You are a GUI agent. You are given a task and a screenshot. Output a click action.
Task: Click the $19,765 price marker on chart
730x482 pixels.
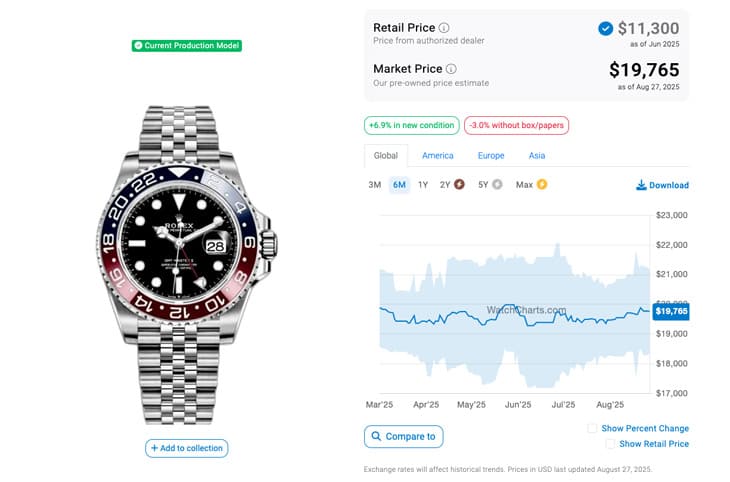click(x=671, y=311)
